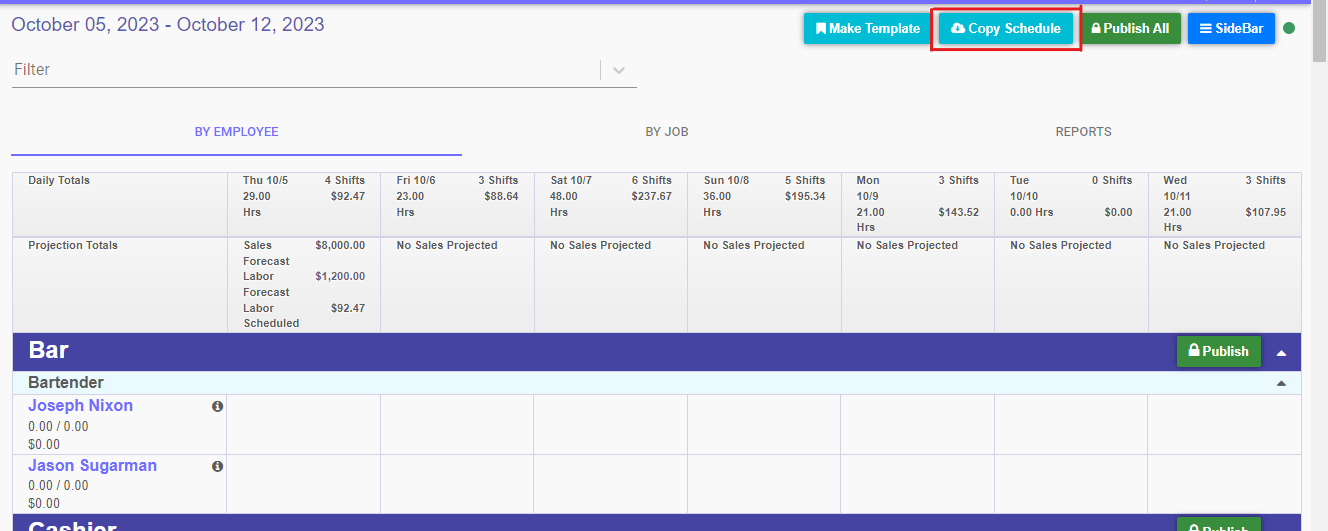Click the Mon 10/9 daily totals cell
Screen dimensions: 1328x531
tap(918, 204)
